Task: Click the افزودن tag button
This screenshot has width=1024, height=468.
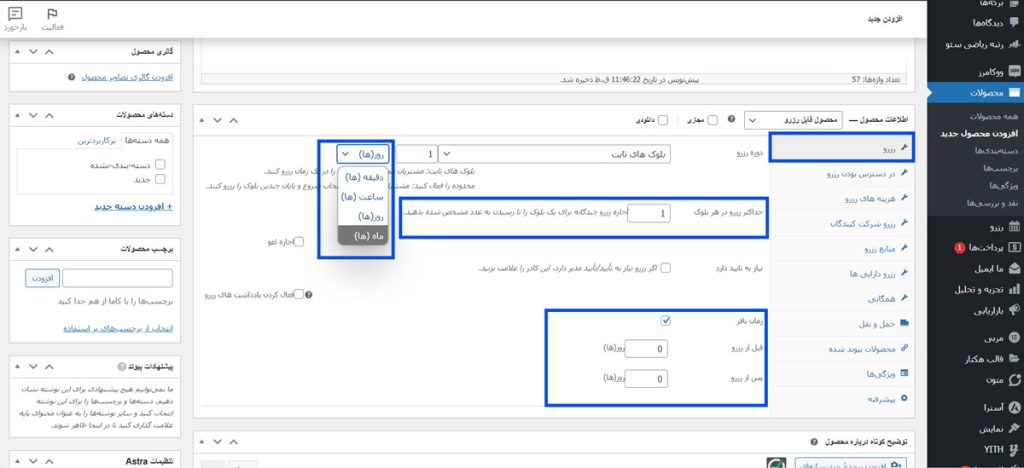Action: coord(41,277)
